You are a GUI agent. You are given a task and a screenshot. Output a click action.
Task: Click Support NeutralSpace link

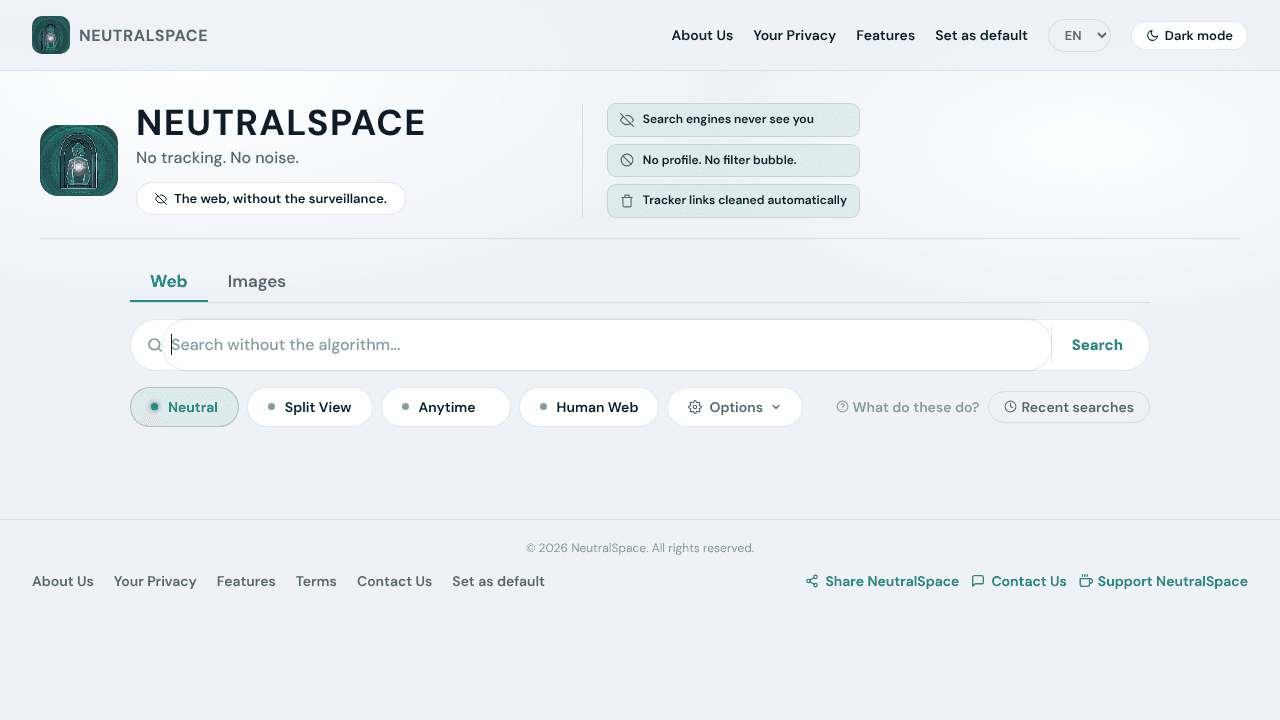pos(1163,581)
